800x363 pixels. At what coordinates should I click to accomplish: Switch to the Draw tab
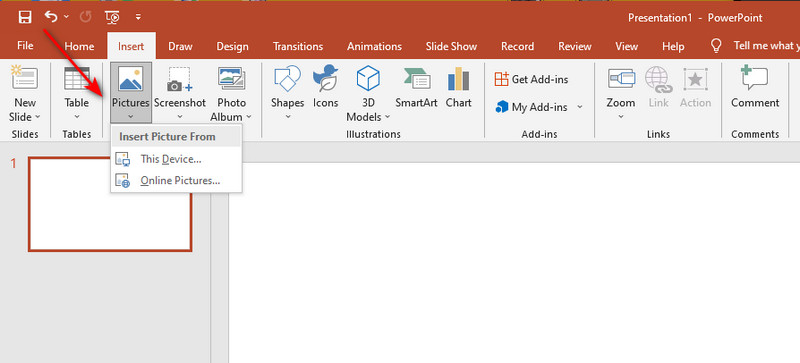[180, 46]
